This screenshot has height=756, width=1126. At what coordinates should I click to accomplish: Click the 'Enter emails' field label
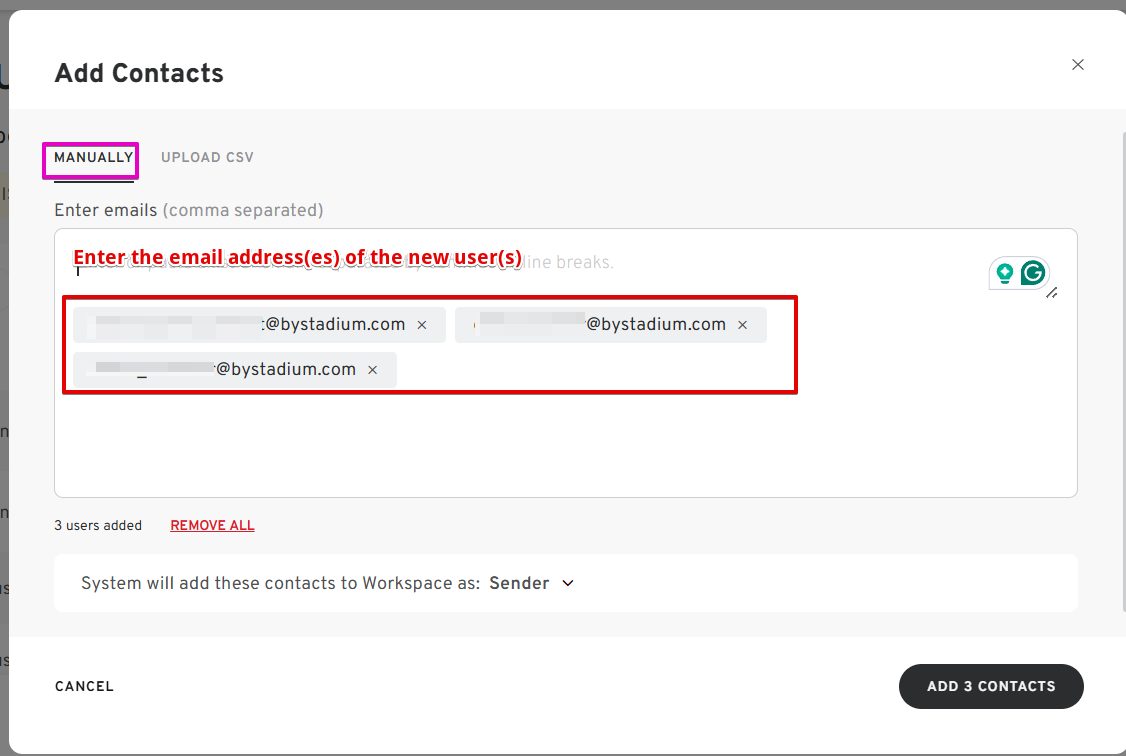105,210
